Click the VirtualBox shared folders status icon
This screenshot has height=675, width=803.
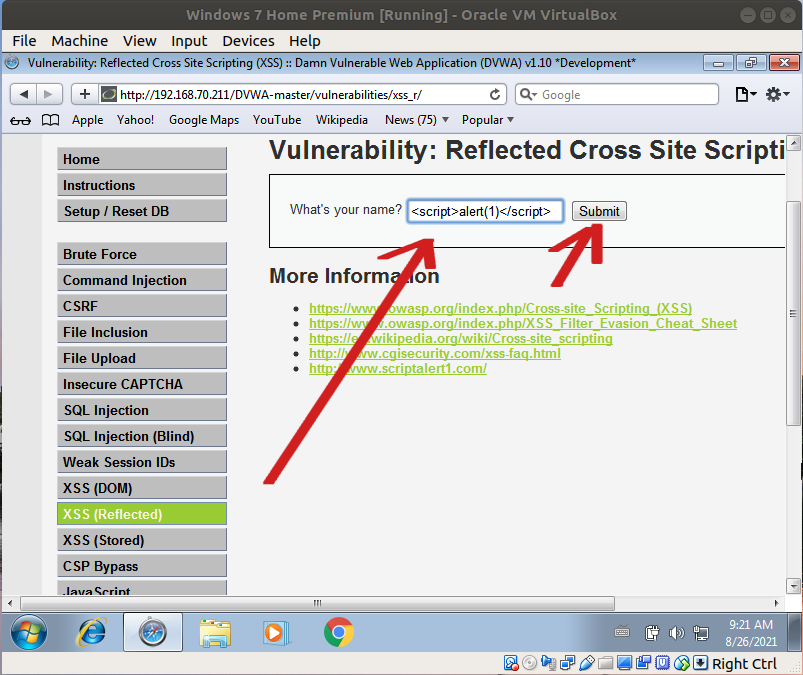click(605, 663)
